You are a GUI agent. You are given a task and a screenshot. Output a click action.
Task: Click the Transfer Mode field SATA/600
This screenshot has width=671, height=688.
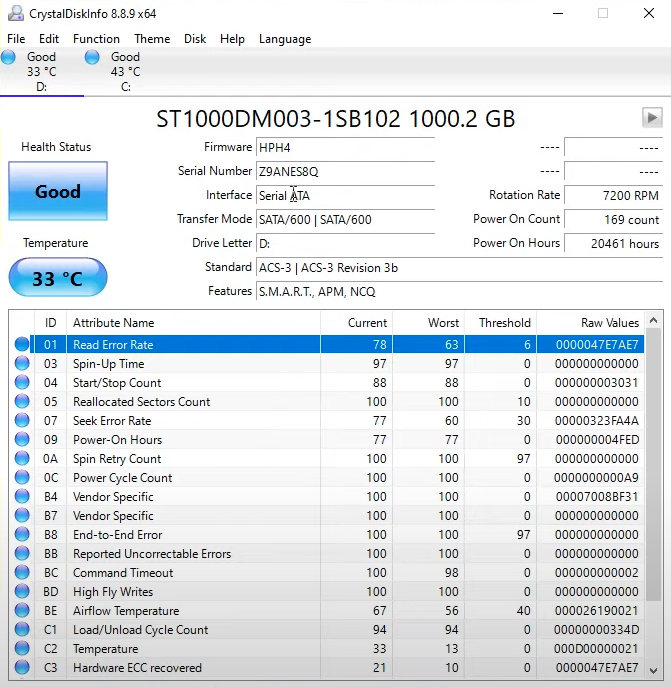pos(345,219)
